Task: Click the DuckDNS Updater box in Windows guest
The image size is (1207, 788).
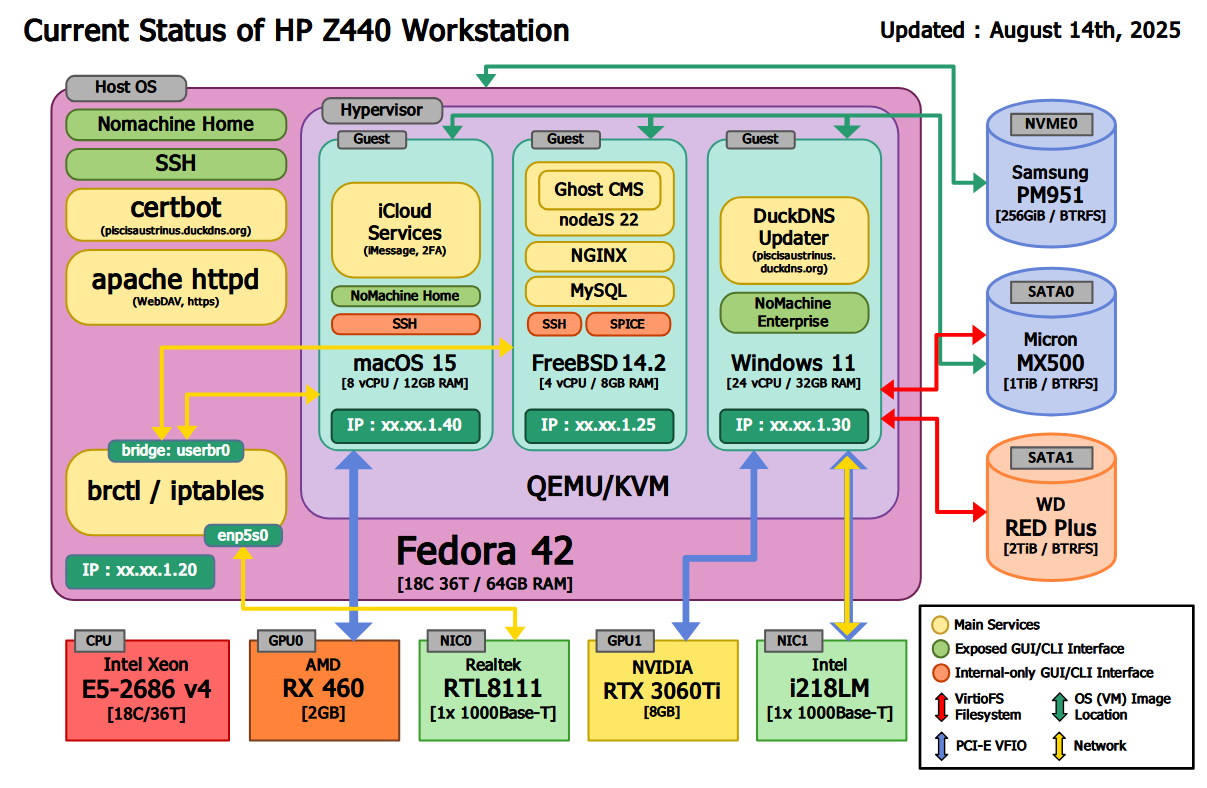Action: click(x=794, y=239)
